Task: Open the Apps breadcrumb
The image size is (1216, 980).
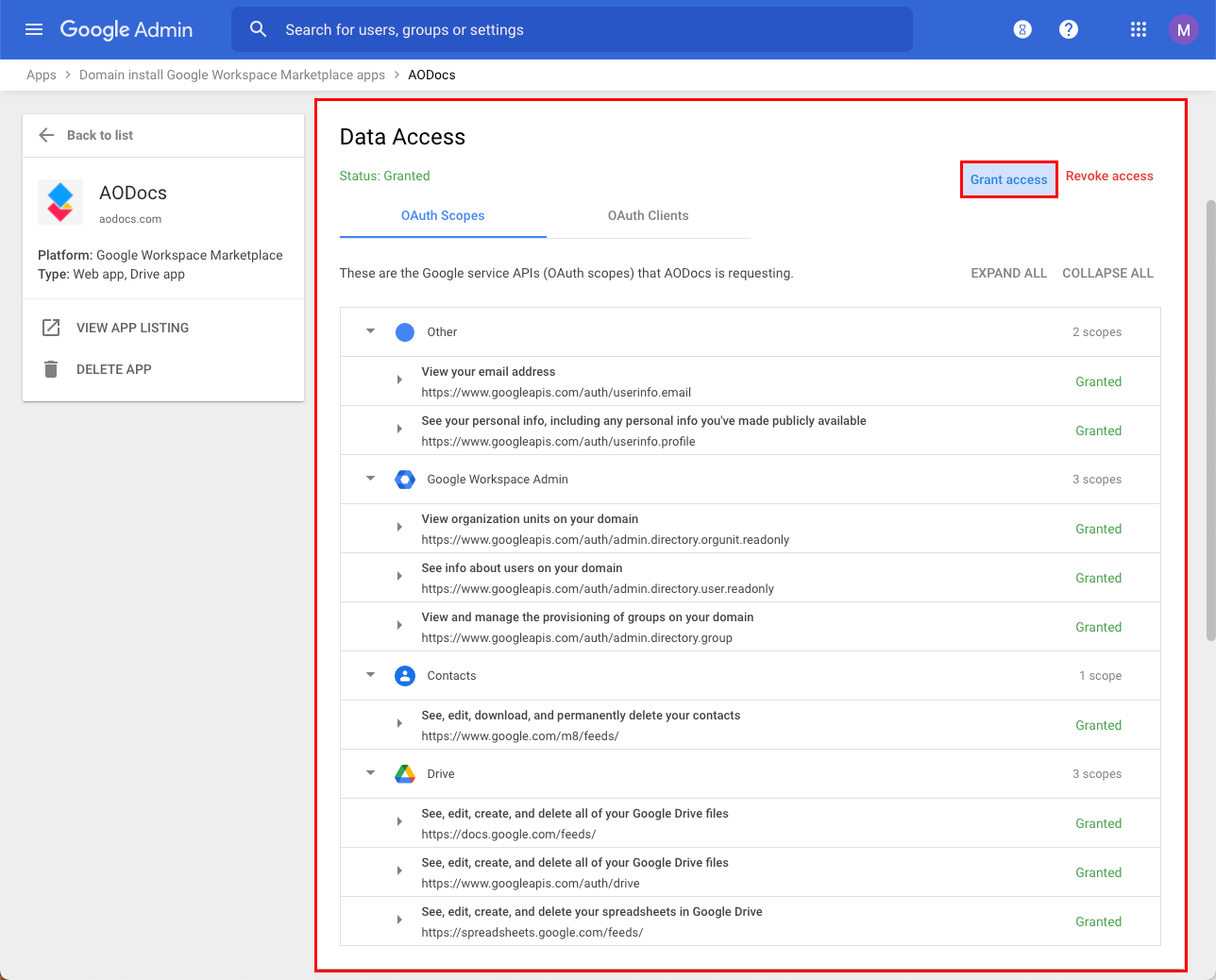Action: tap(42, 75)
